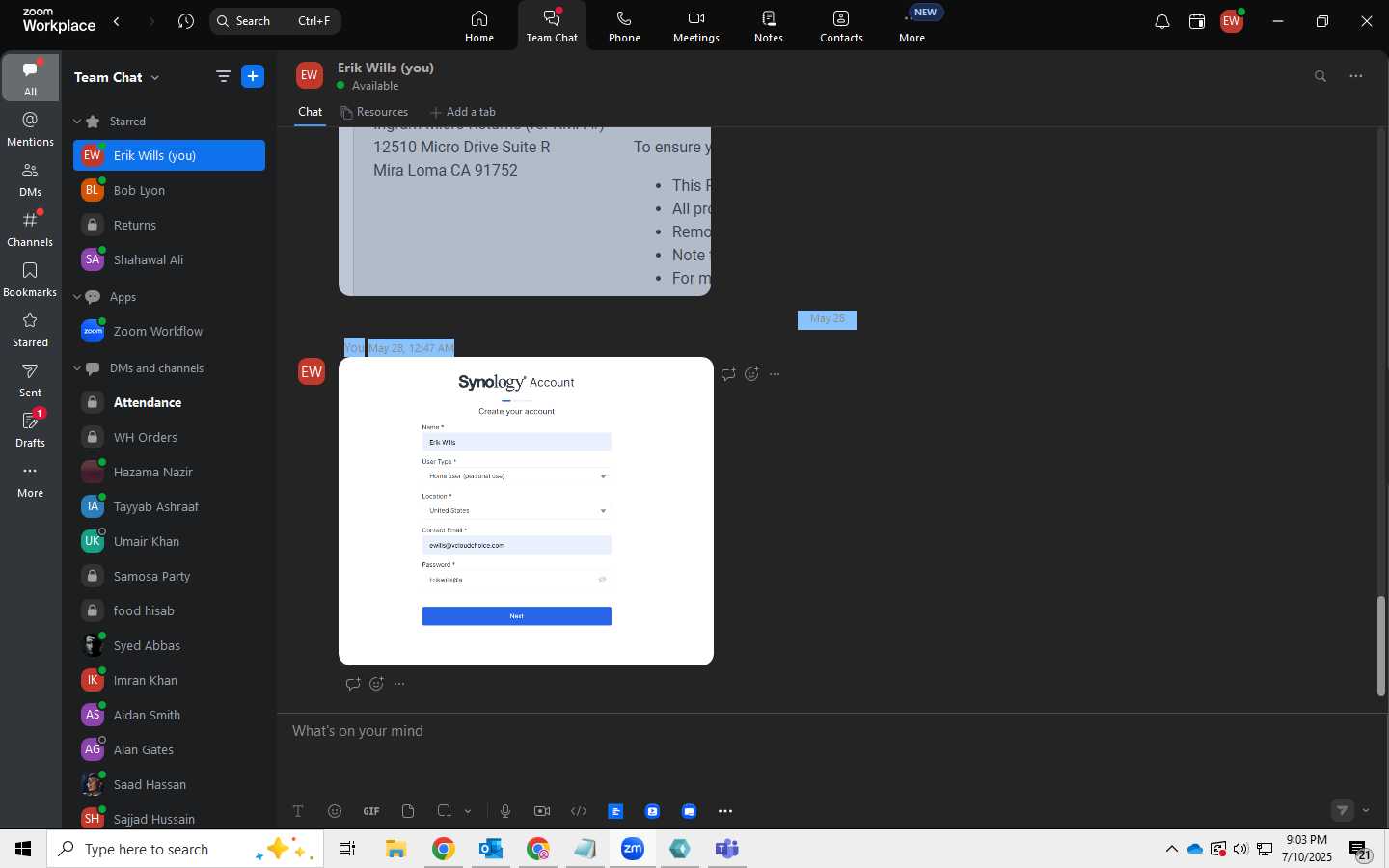Open the More menu in top navigation
Screen dimensions: 1389x868
(x=912, y=26)
